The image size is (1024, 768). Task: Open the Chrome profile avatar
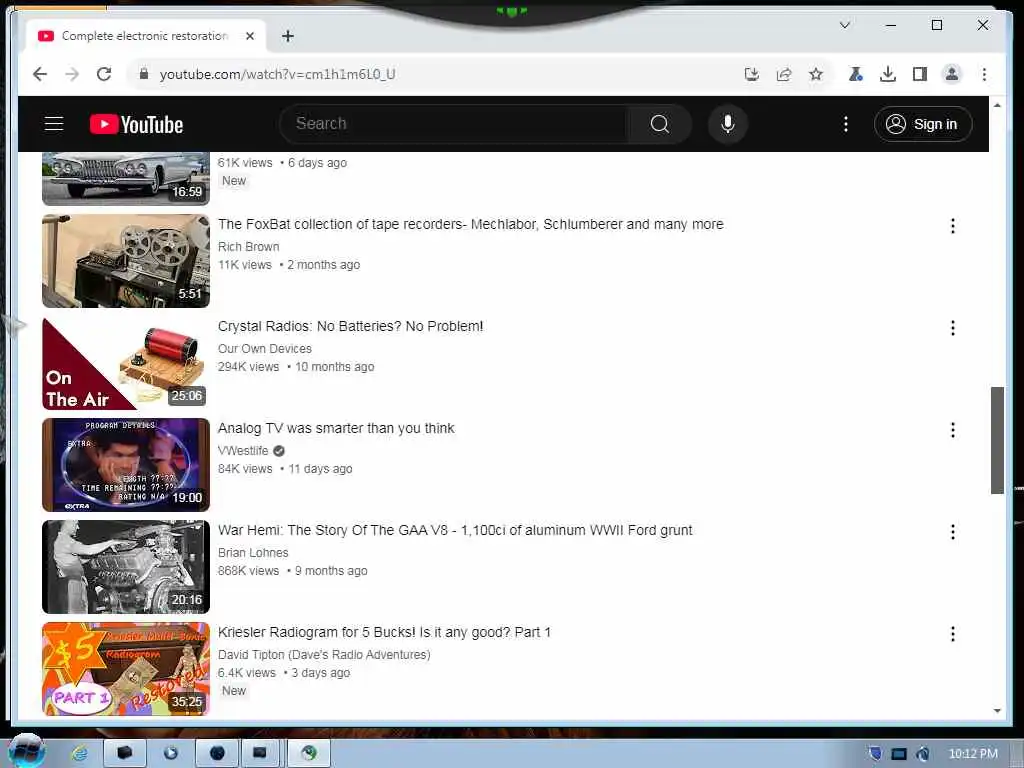tap(952, 74)
